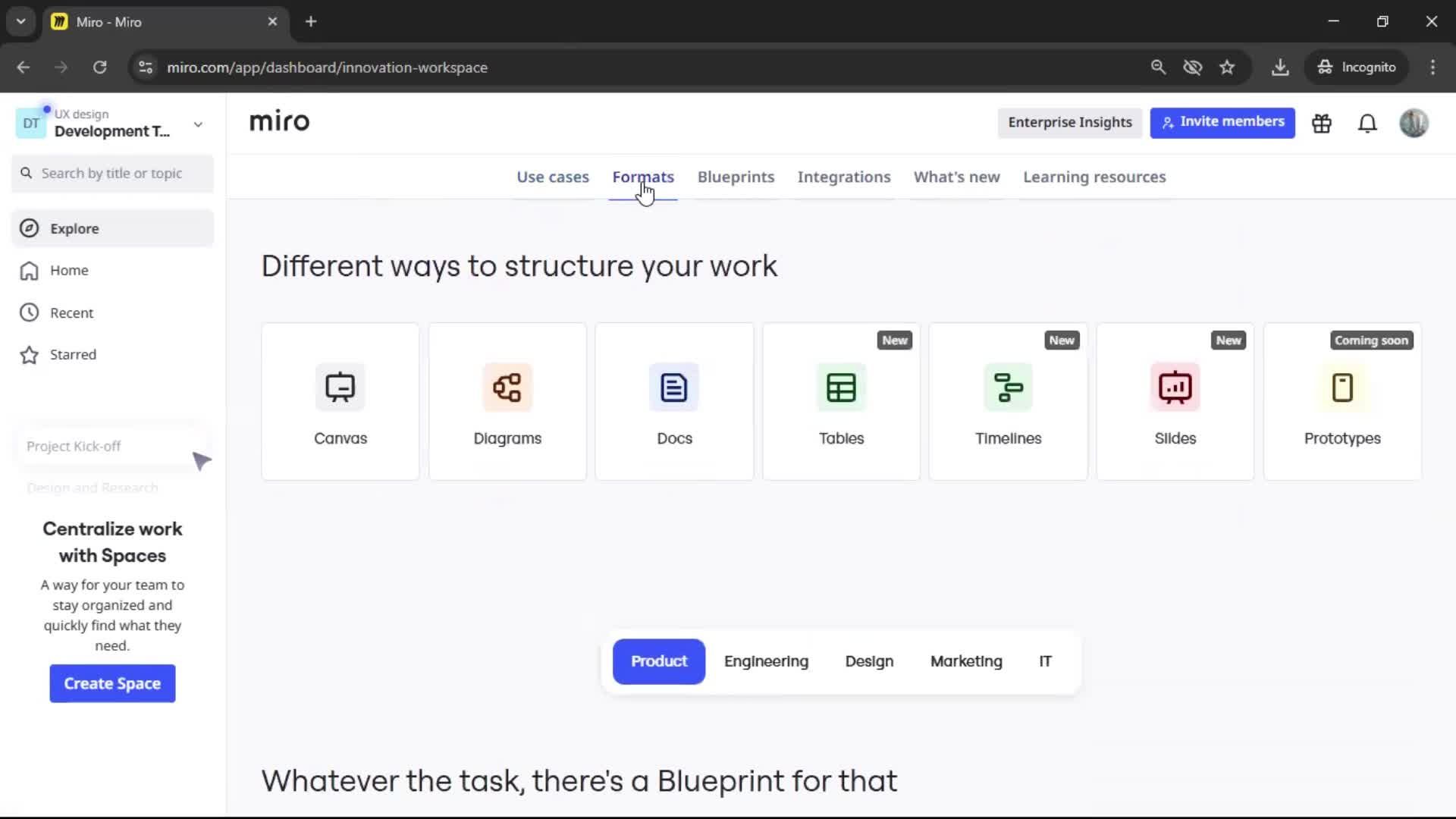
Task: Click the Enterprise Insights button
Action: [1069, 122]
